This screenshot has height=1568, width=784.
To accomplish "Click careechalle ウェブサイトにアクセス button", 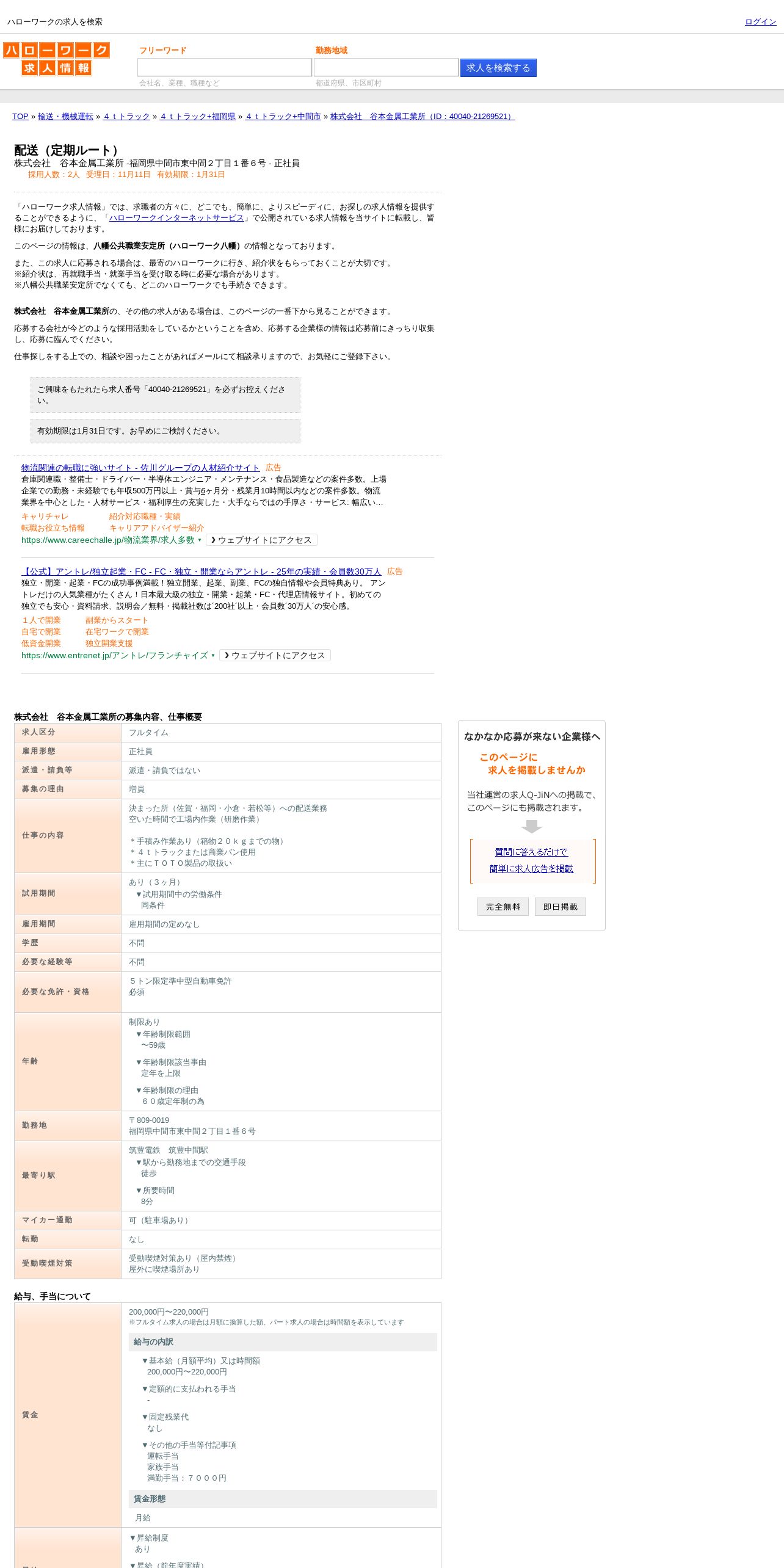I will click(x=261, y=540).
